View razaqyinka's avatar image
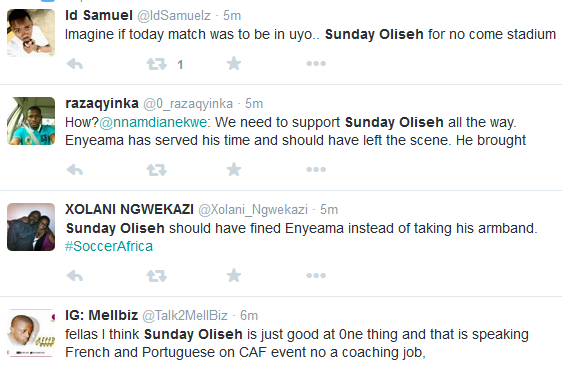Image resolution: width=562 pixels, height=370 pixels. pyautogui.click(x=31, y=121)
